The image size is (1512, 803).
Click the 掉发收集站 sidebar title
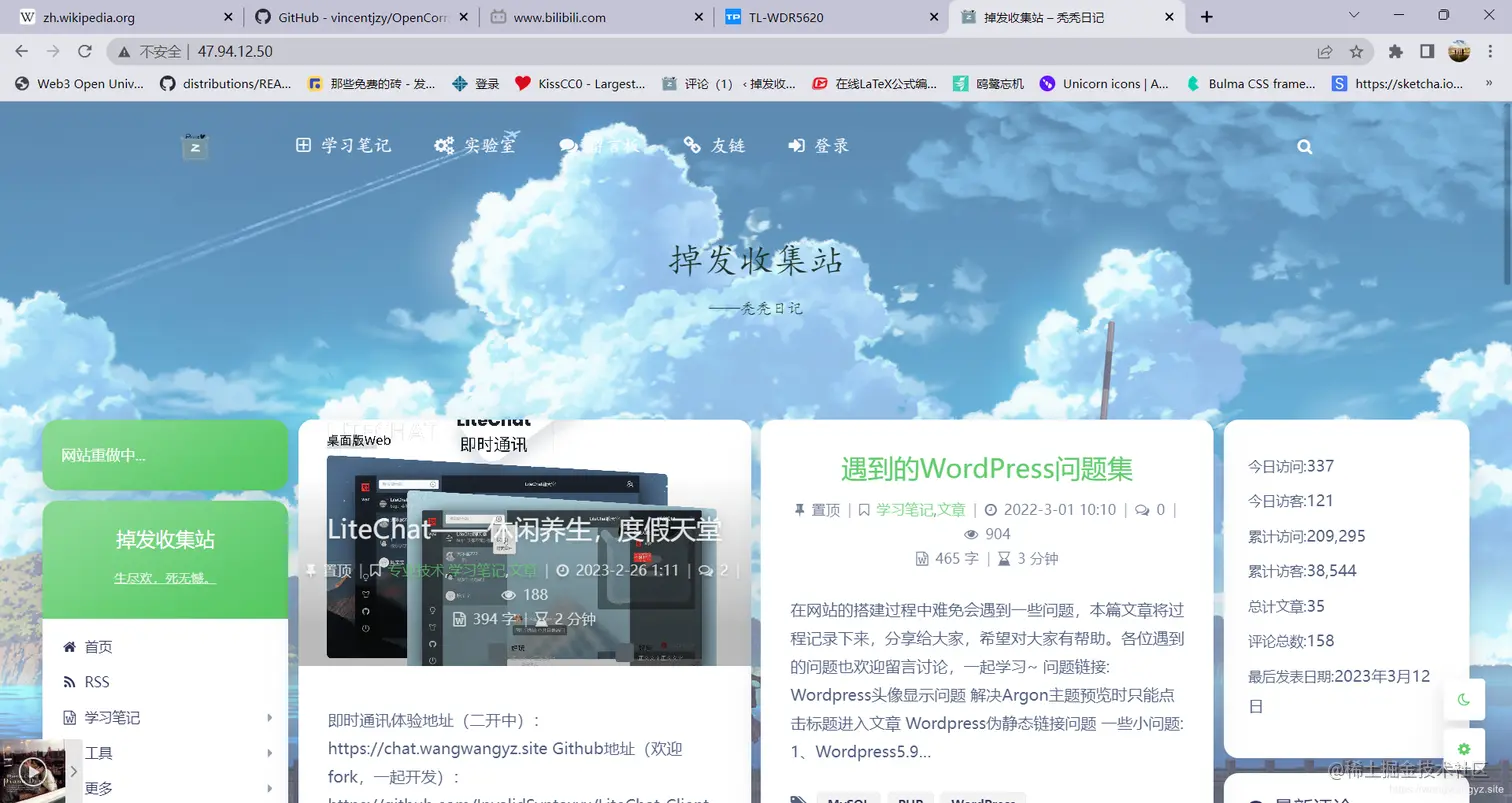(x=165, y=540)
